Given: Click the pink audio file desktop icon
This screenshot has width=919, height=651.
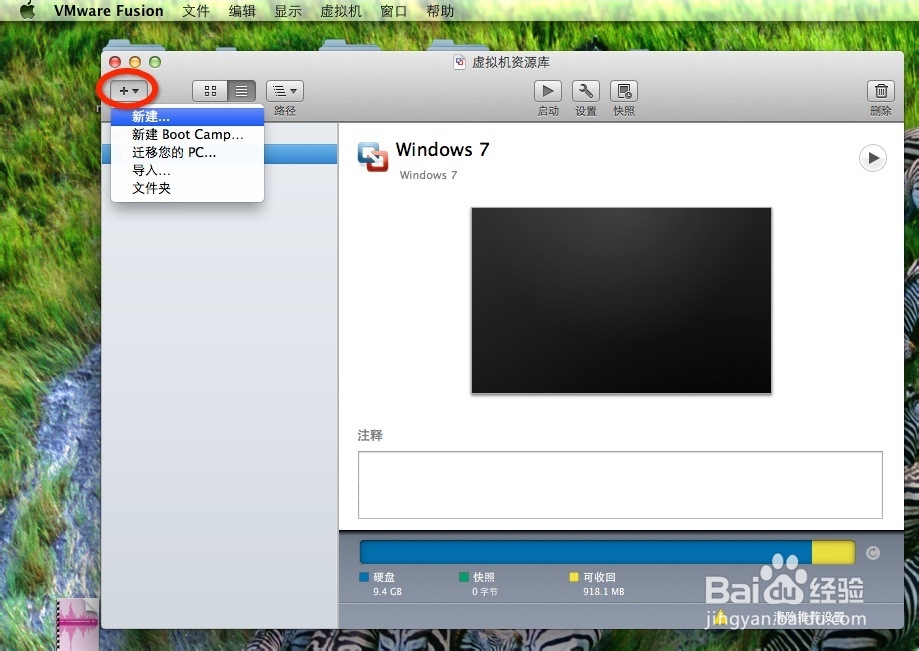Looking at the screenshot, I should 77,623.
